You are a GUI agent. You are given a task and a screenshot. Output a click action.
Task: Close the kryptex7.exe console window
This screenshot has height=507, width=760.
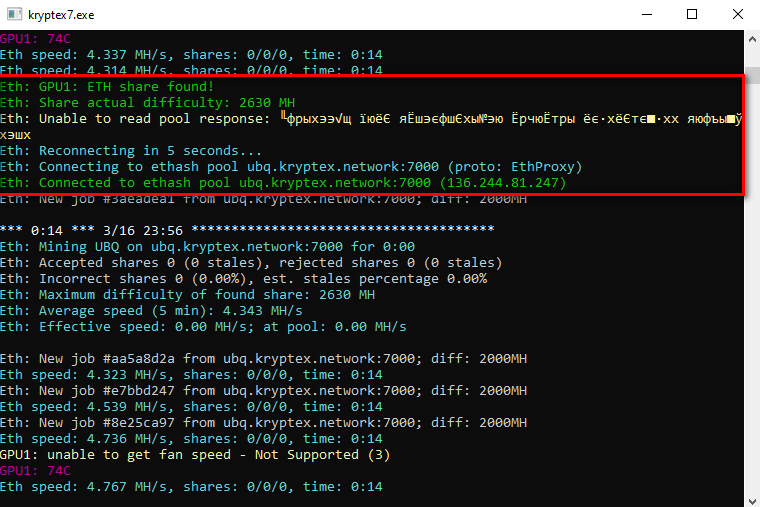[738, 14]
